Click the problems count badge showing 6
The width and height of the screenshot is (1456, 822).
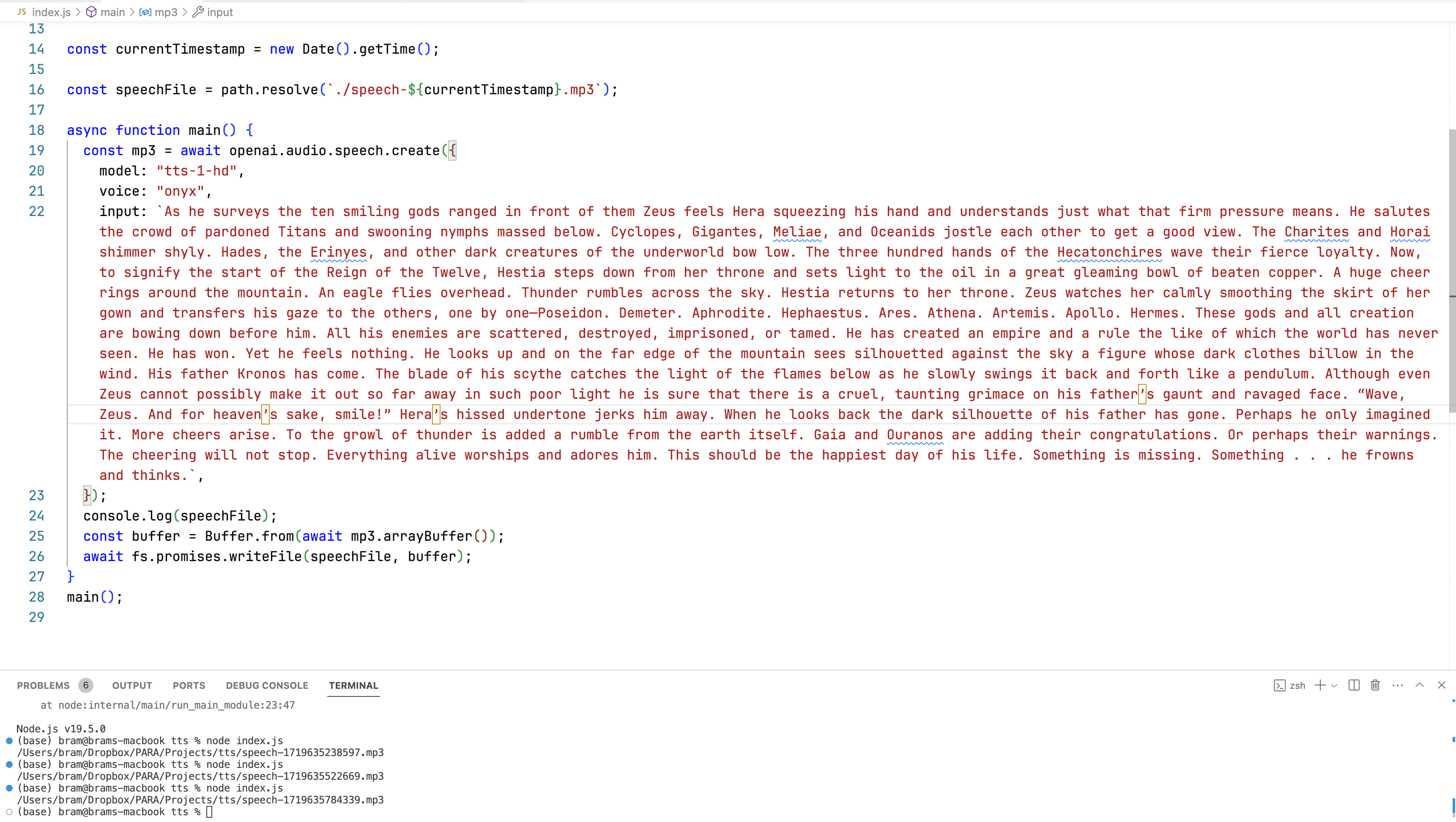tap(86, 685)
